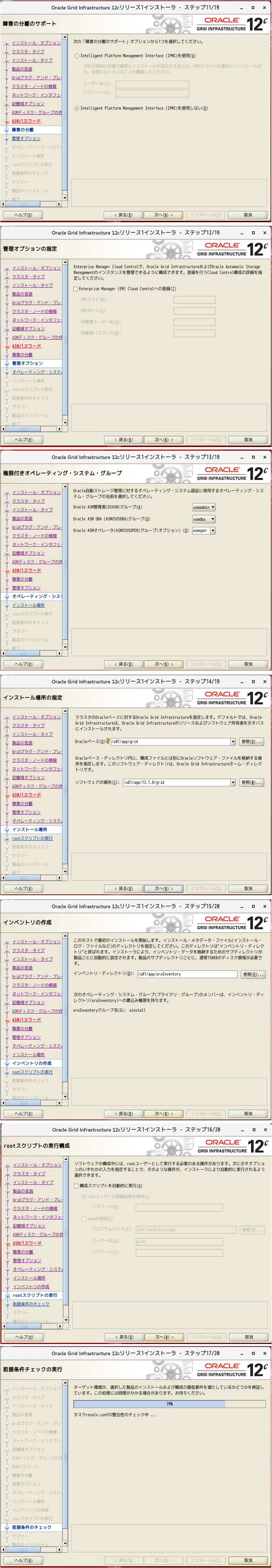Open インストール場所 link in step 15 sidebar
The height and width of the screenshot is (1568, 272).
coord(28,1055)
